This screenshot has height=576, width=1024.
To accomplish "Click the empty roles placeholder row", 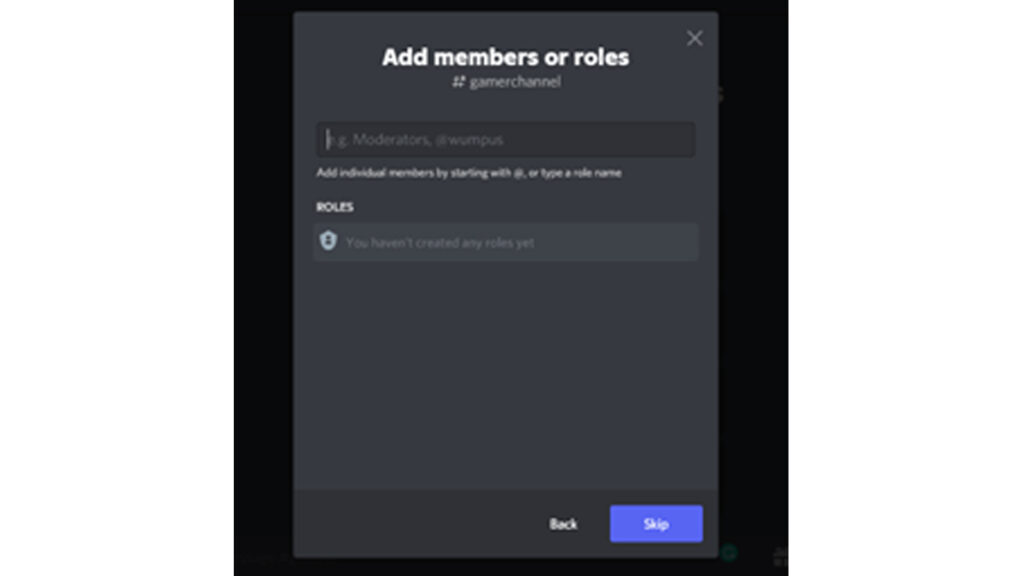I will pyautogui.click(x=505, y=241).
